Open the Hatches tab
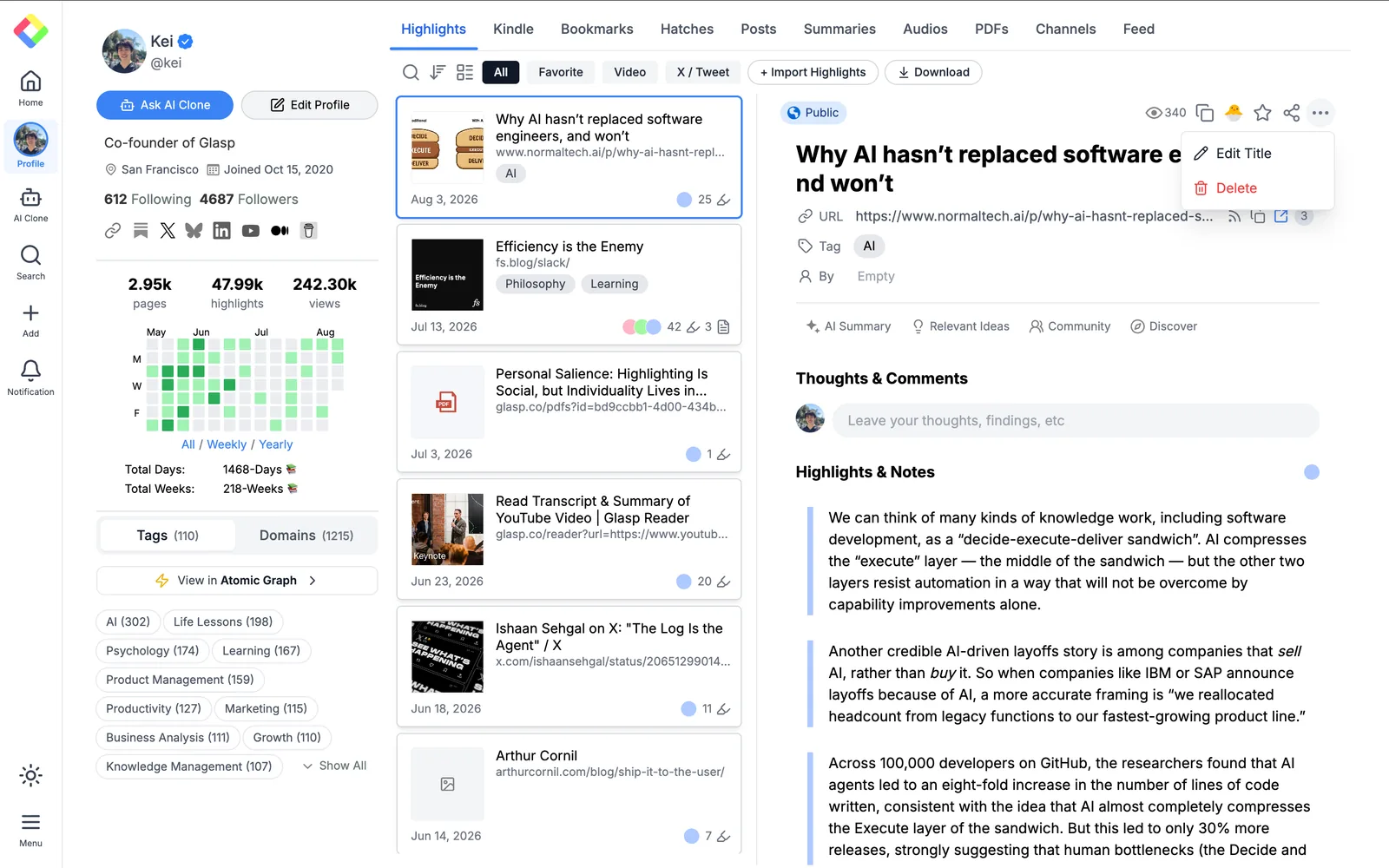The image size is (1389, 868). click(x=687, y=29)
